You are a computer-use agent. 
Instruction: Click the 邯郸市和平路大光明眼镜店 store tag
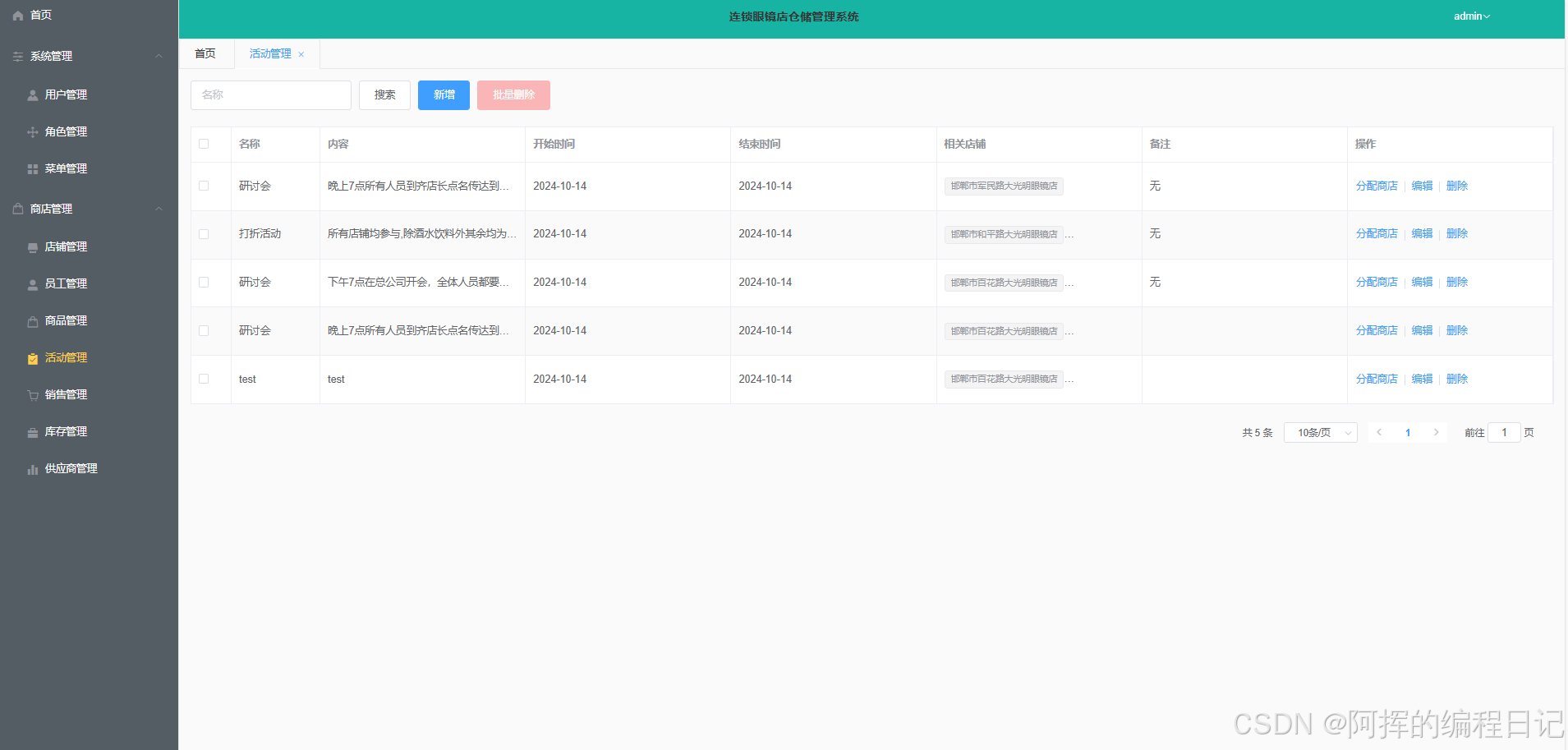pyautogui.click(x=1004, y=234)
